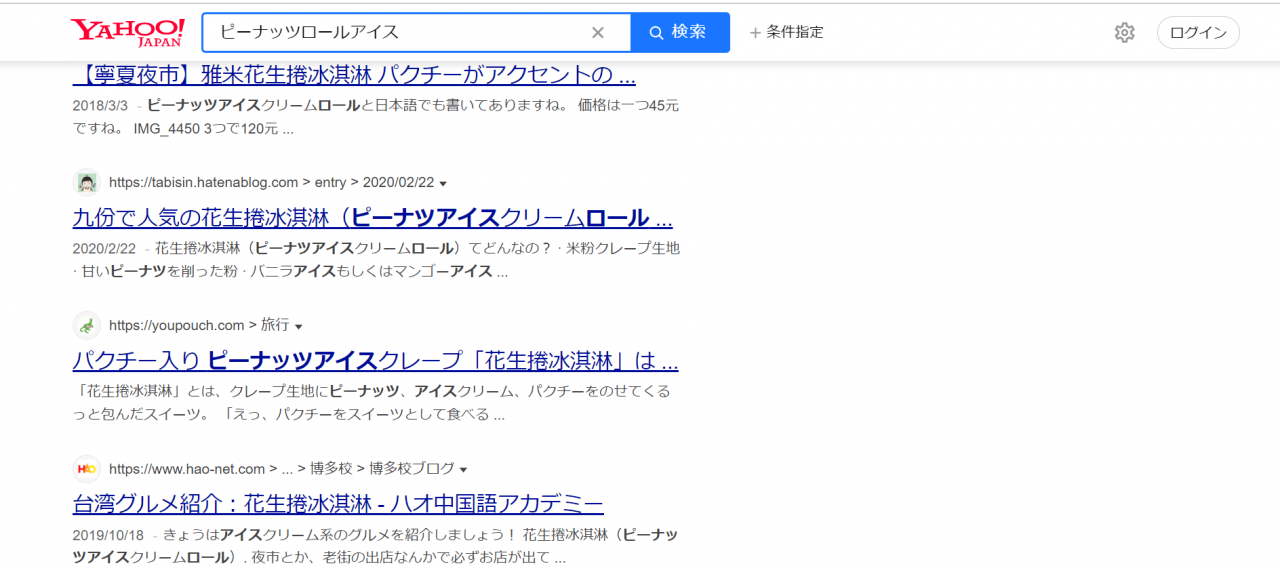Image resolution: width=1280 pixels, height=568 pixels.
Task: Select the snippet dated 2019/10/18
Action: pyautogui.click(x=375, y=546)
